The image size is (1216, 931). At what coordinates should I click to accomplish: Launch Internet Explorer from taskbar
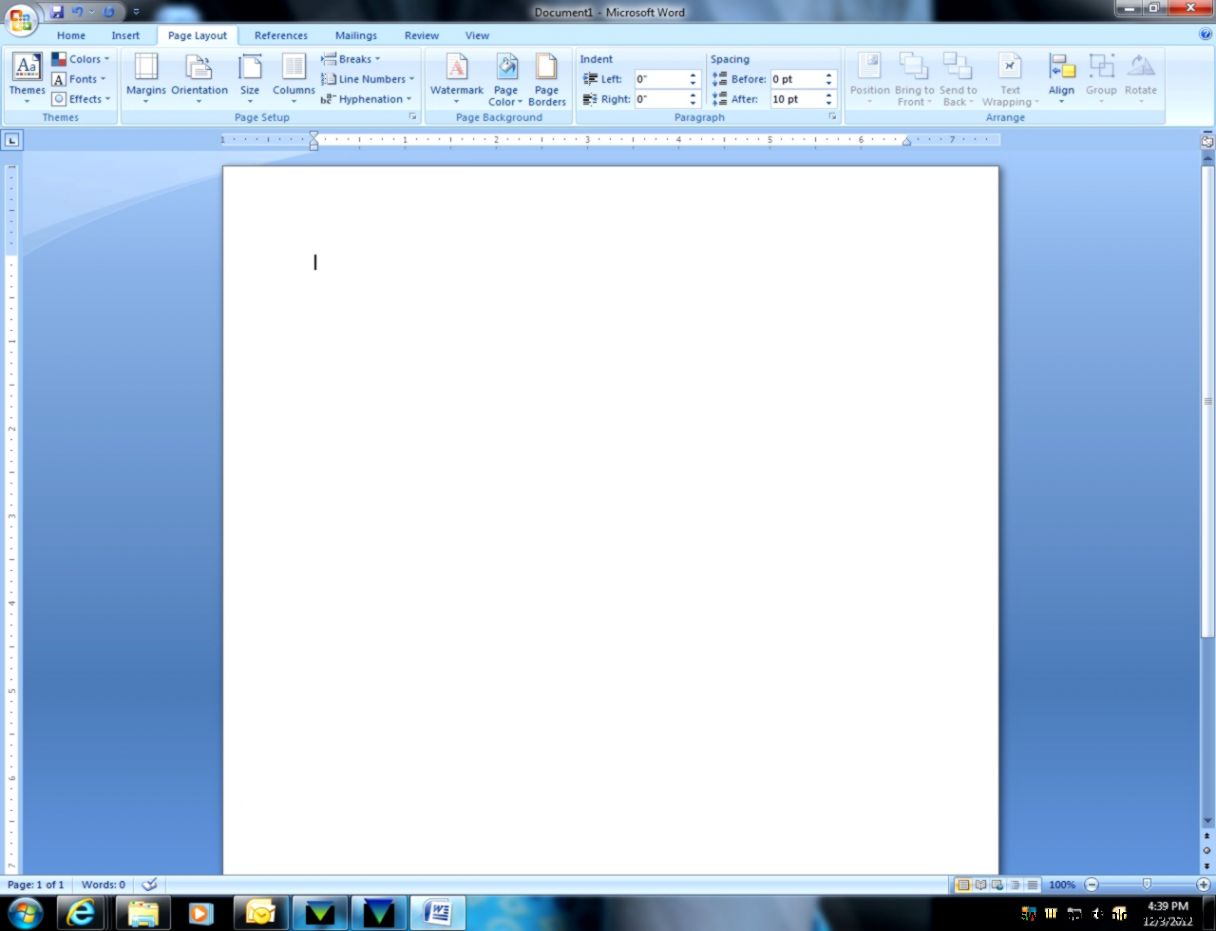(81, 912)
